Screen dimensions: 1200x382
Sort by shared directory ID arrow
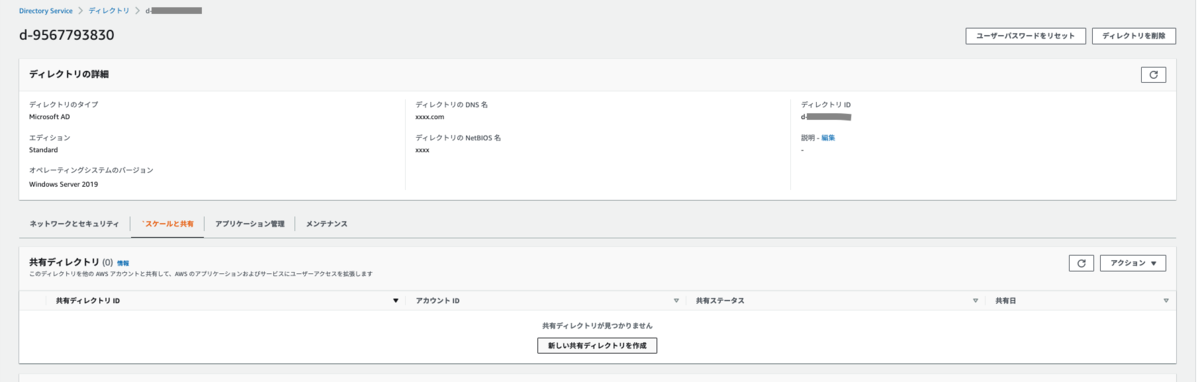[396, 301]
